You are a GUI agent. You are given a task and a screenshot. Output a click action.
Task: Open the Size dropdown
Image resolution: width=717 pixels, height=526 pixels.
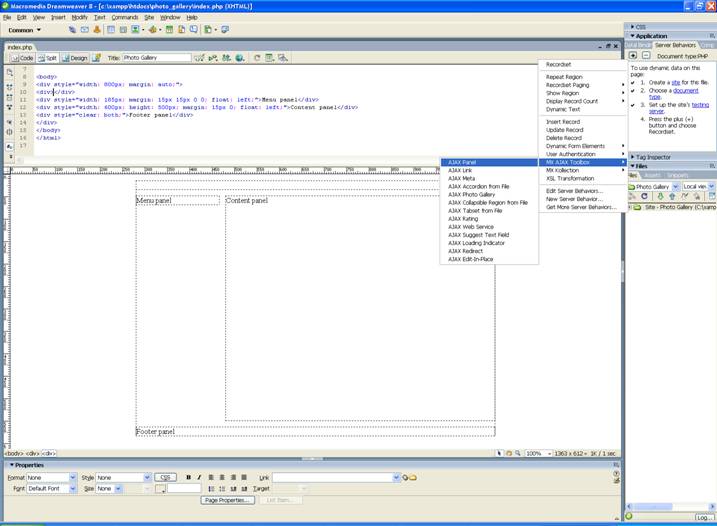[118, 489]
